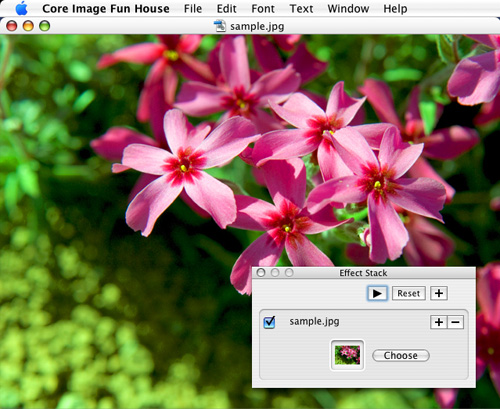
Task: Open the Apple menu
Action: (x=22, y=8)
